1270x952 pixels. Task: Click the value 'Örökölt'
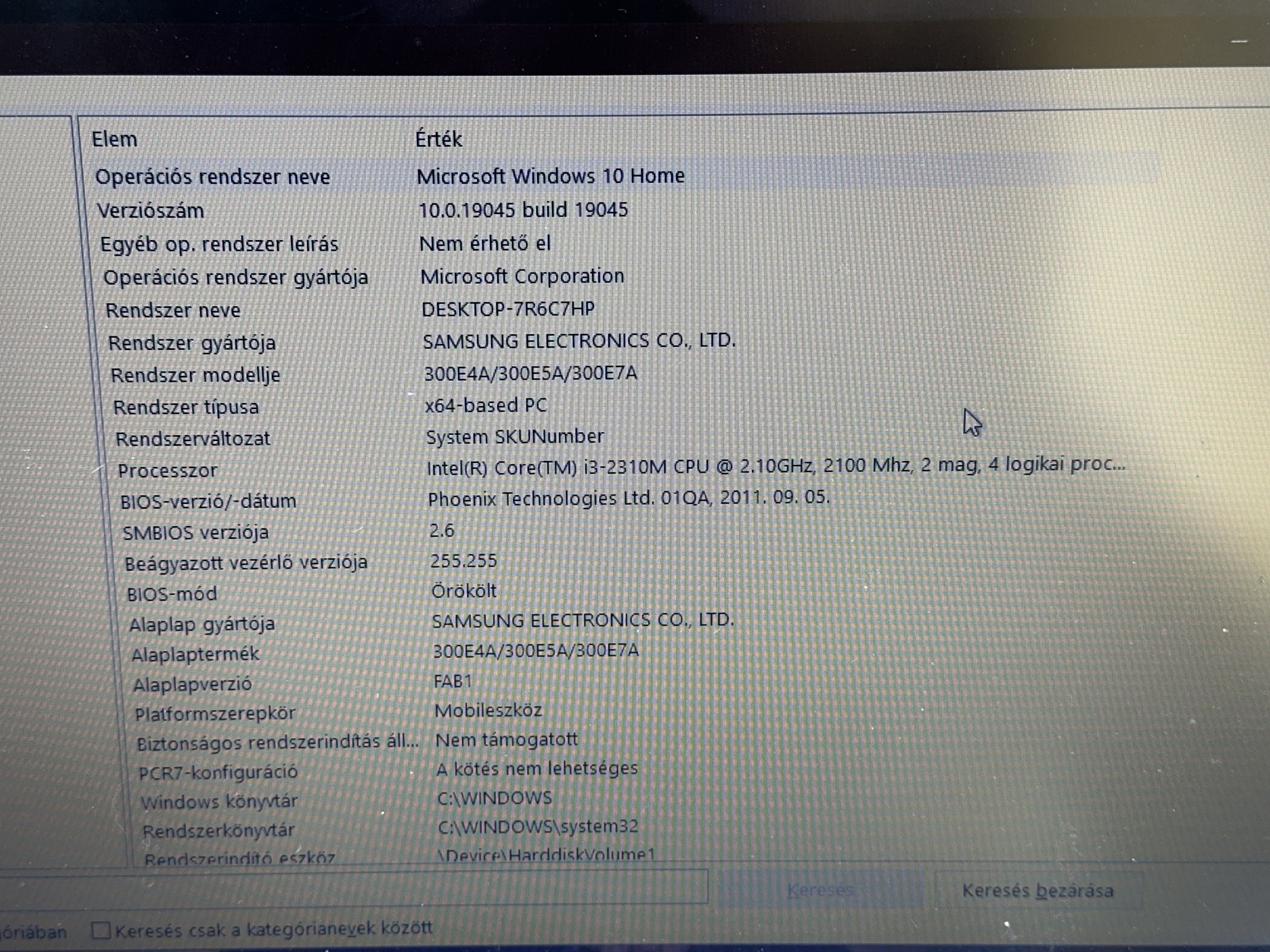tap(464, 591)
